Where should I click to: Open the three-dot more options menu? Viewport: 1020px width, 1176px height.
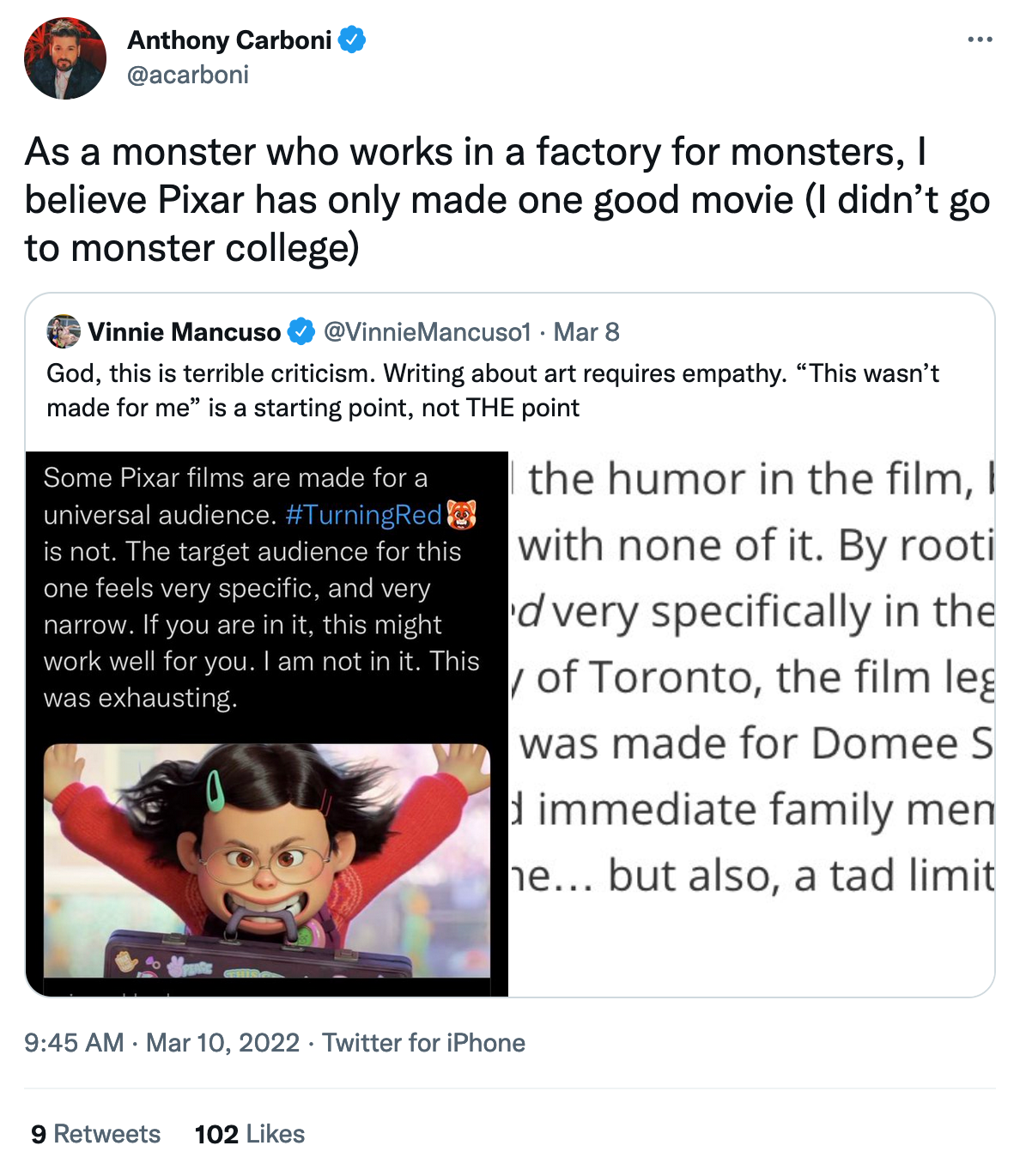coord(979,39)
